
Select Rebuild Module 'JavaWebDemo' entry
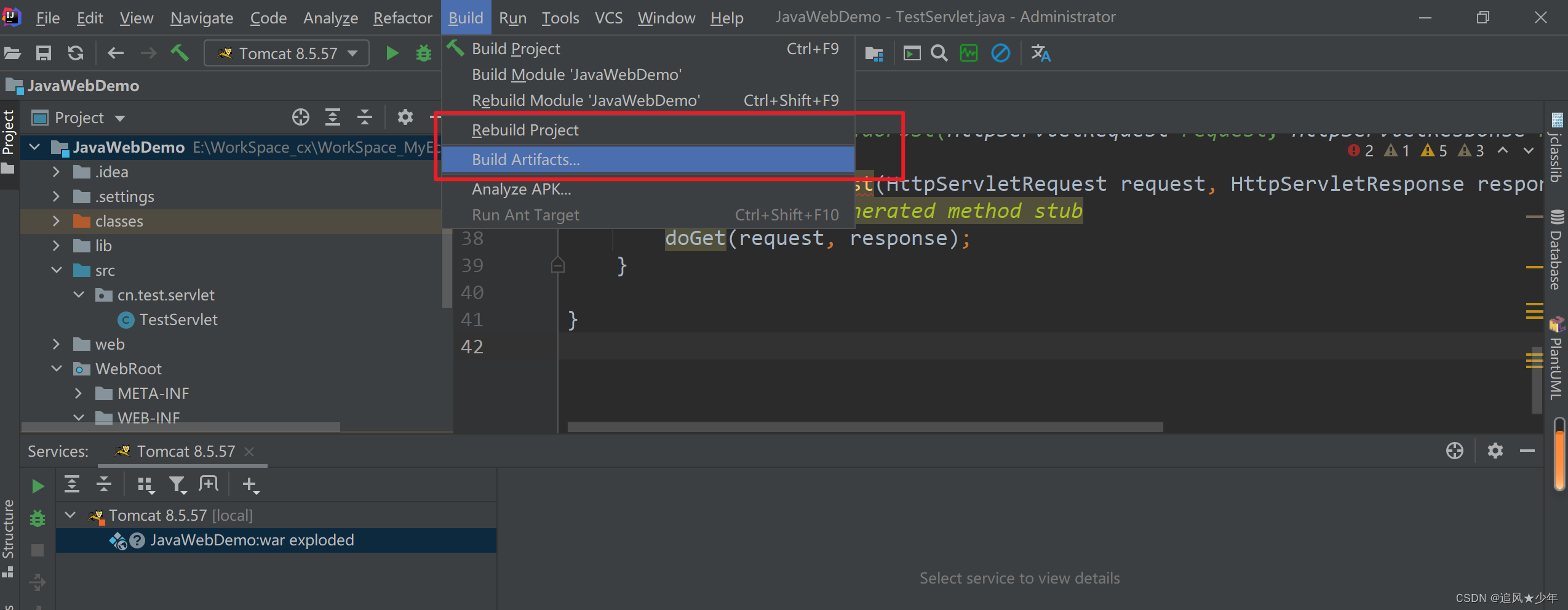click(x=648, y=100)
